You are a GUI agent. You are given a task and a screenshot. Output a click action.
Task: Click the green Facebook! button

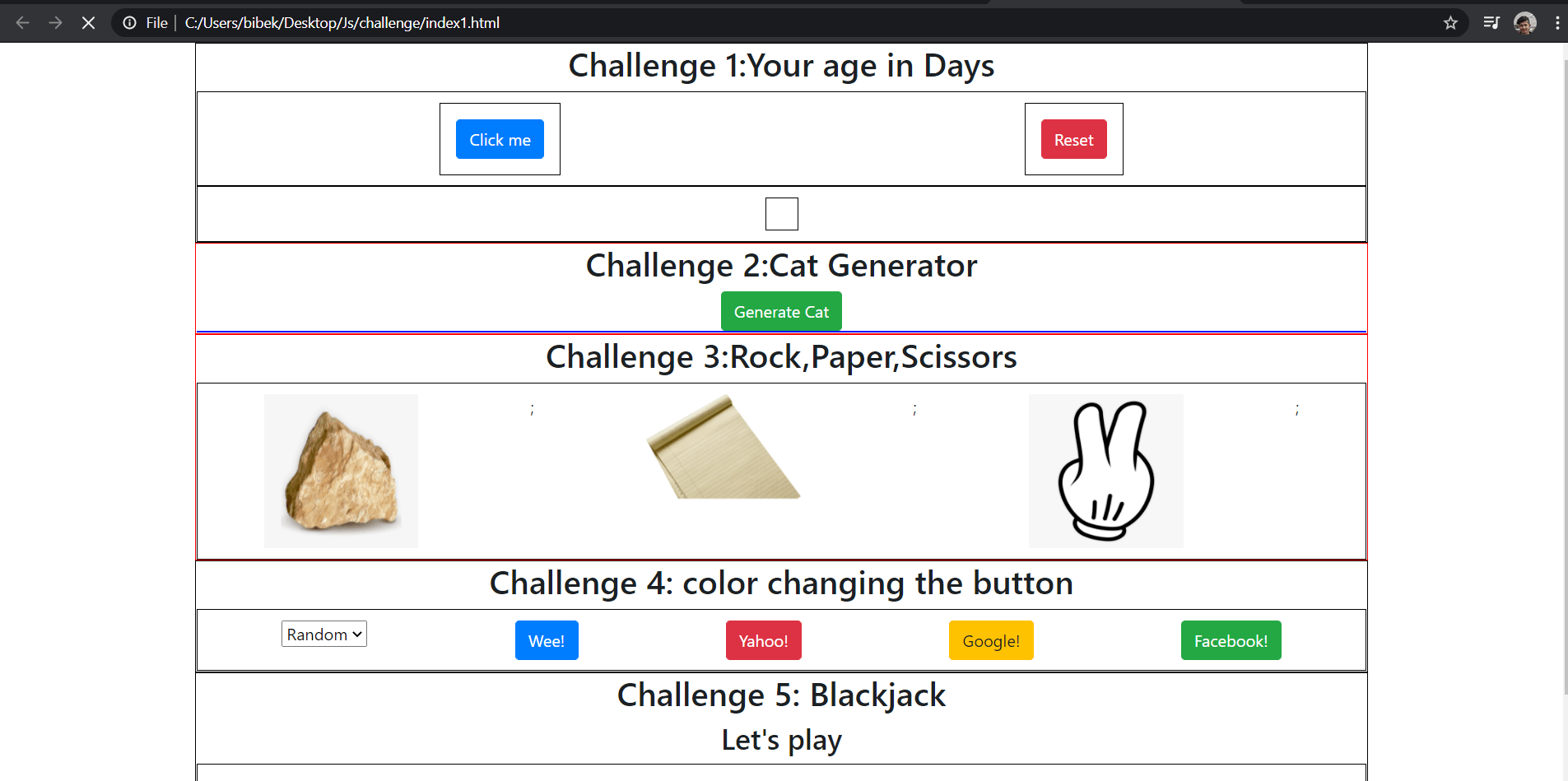1231,641
